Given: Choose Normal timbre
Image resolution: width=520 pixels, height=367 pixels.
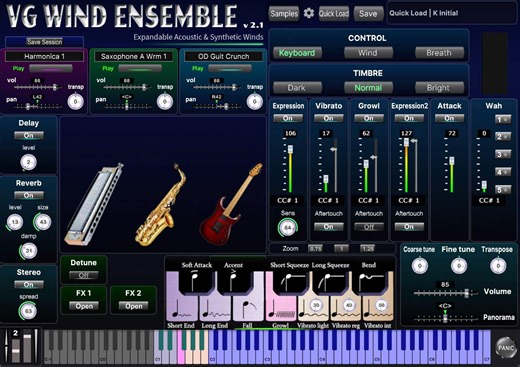Looking at the screenshot, I should [x=368, y=88].
